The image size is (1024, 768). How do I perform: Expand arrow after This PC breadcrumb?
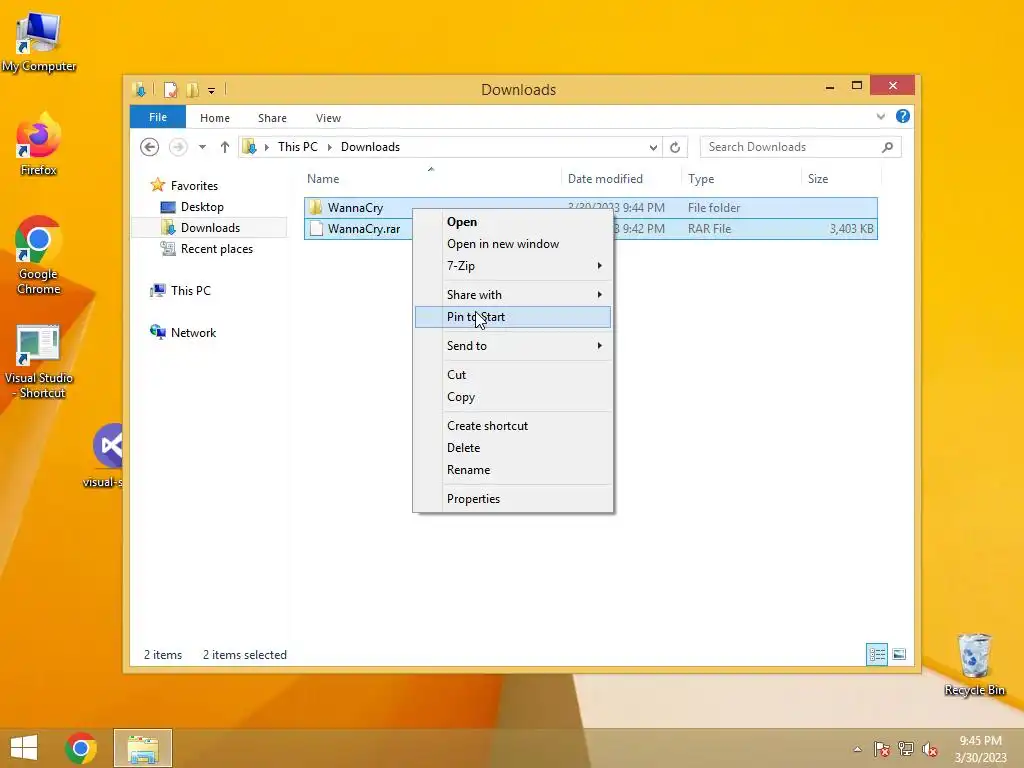pyautogui.click(x=330, y=147)
